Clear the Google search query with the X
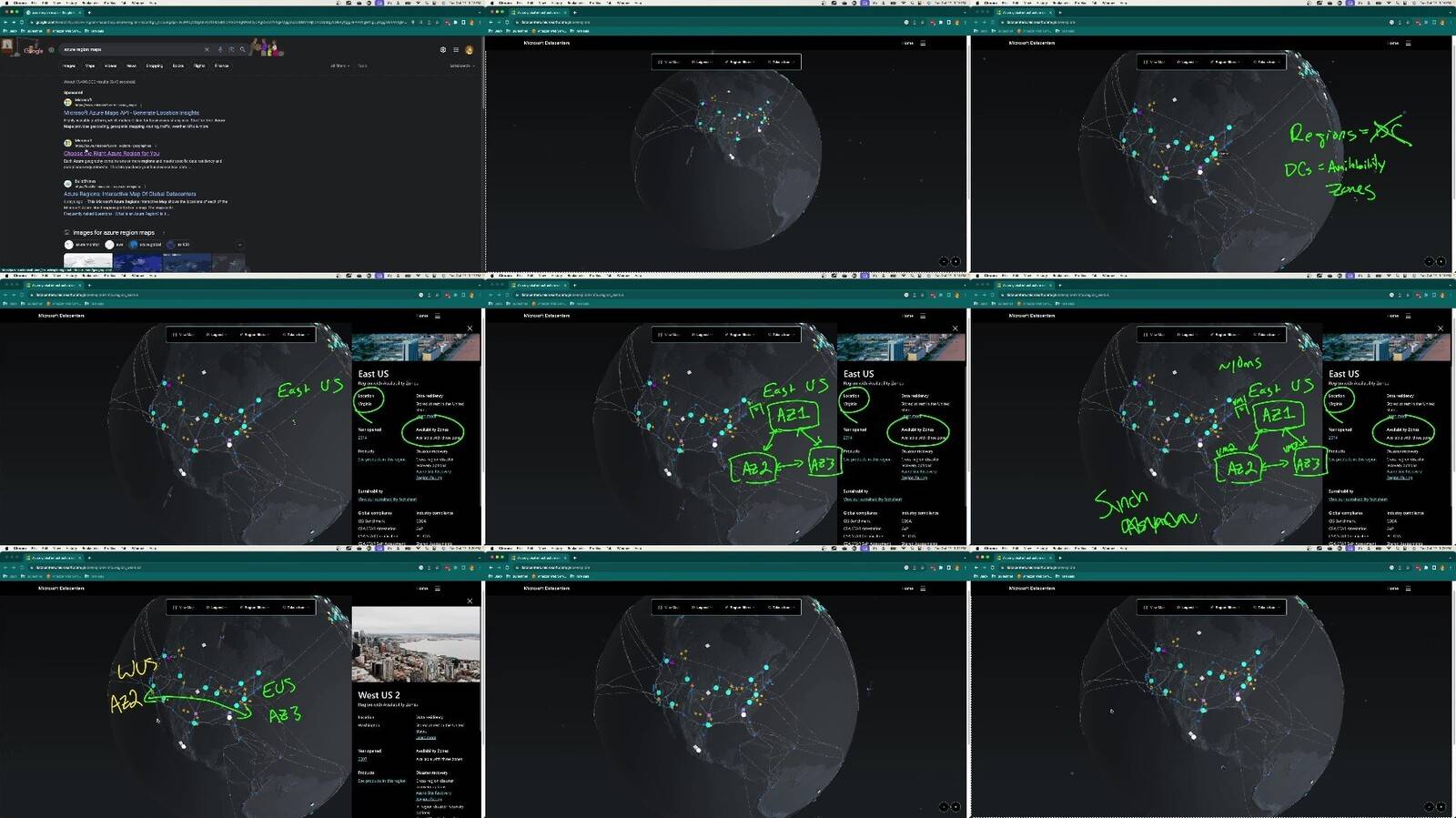 pyautogui.click(x=207, y=49)
